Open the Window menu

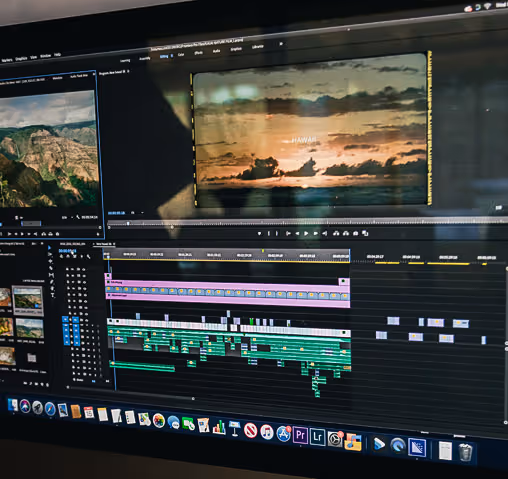click(45, 56)
